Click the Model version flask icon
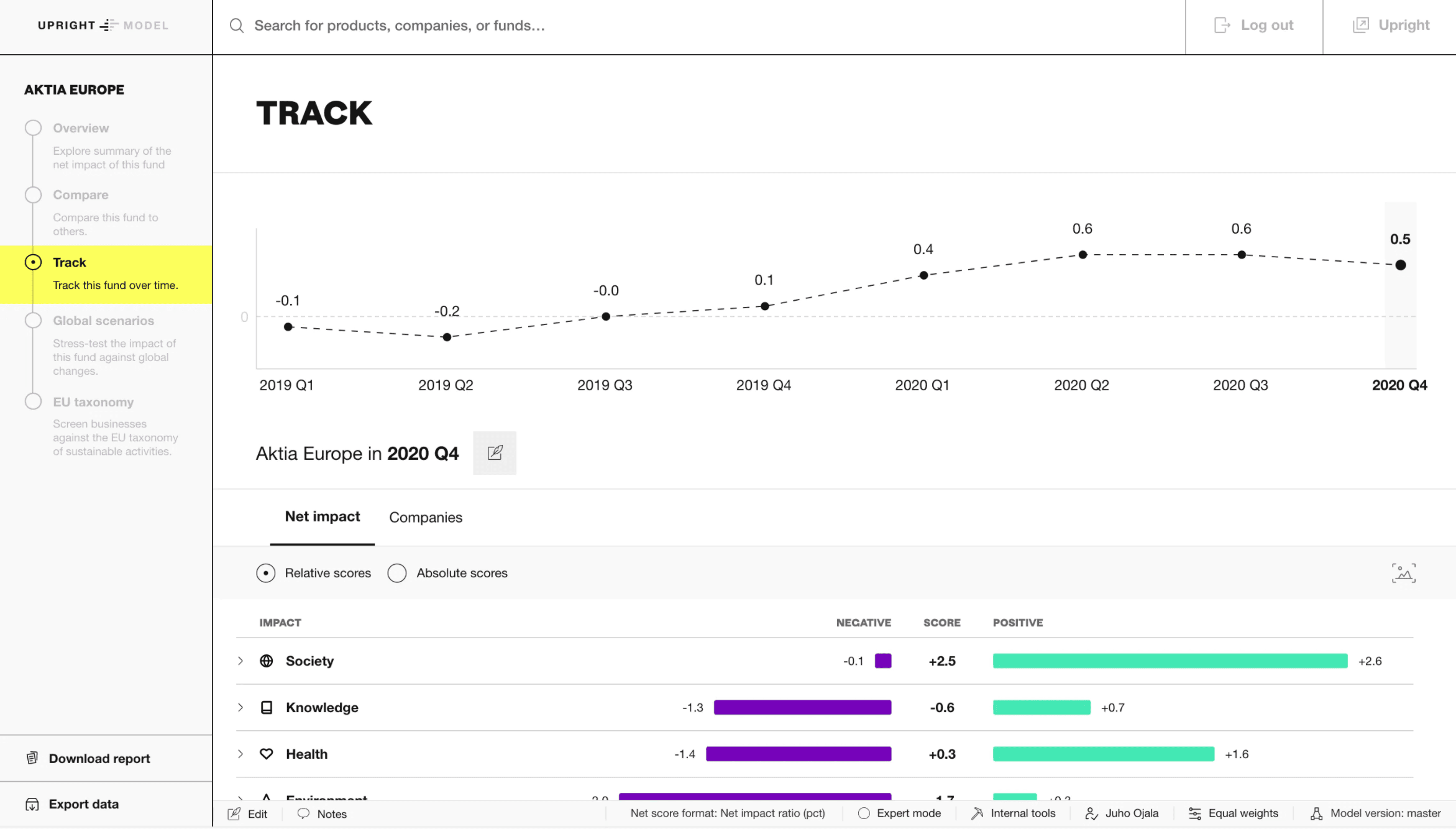The width and height of the screenshot is (1456, 829). (x=1317, y=813)
